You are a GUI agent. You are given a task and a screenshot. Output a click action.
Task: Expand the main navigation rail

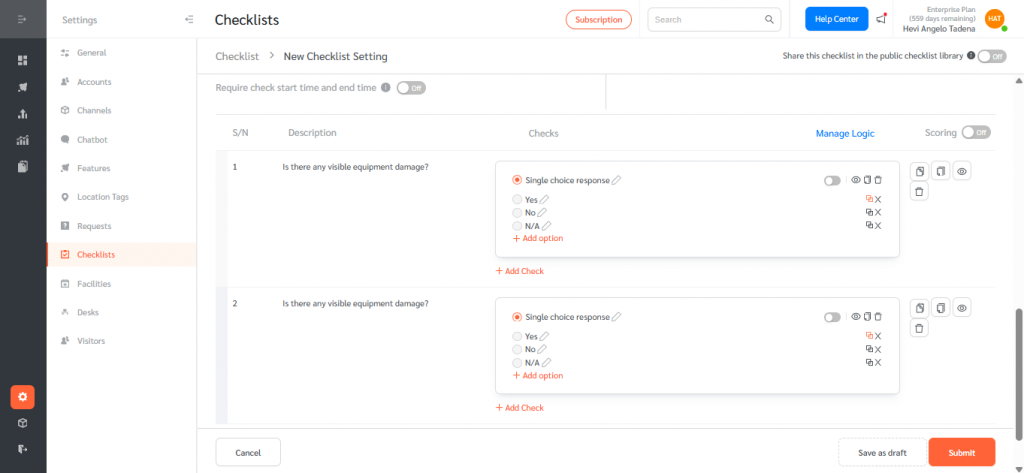click(x=22, y=20)
